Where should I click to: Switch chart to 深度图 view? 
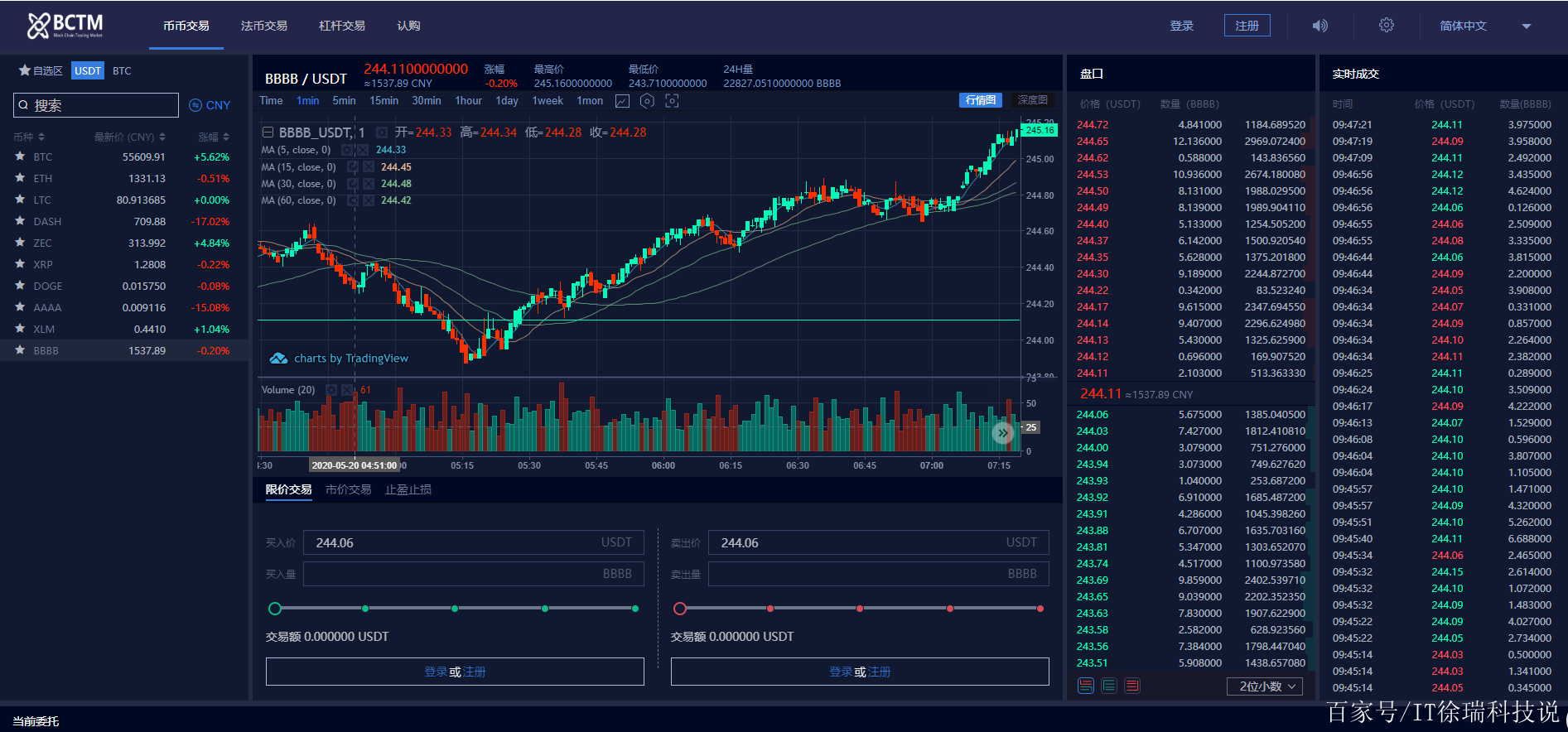[x=1033, y=100]
